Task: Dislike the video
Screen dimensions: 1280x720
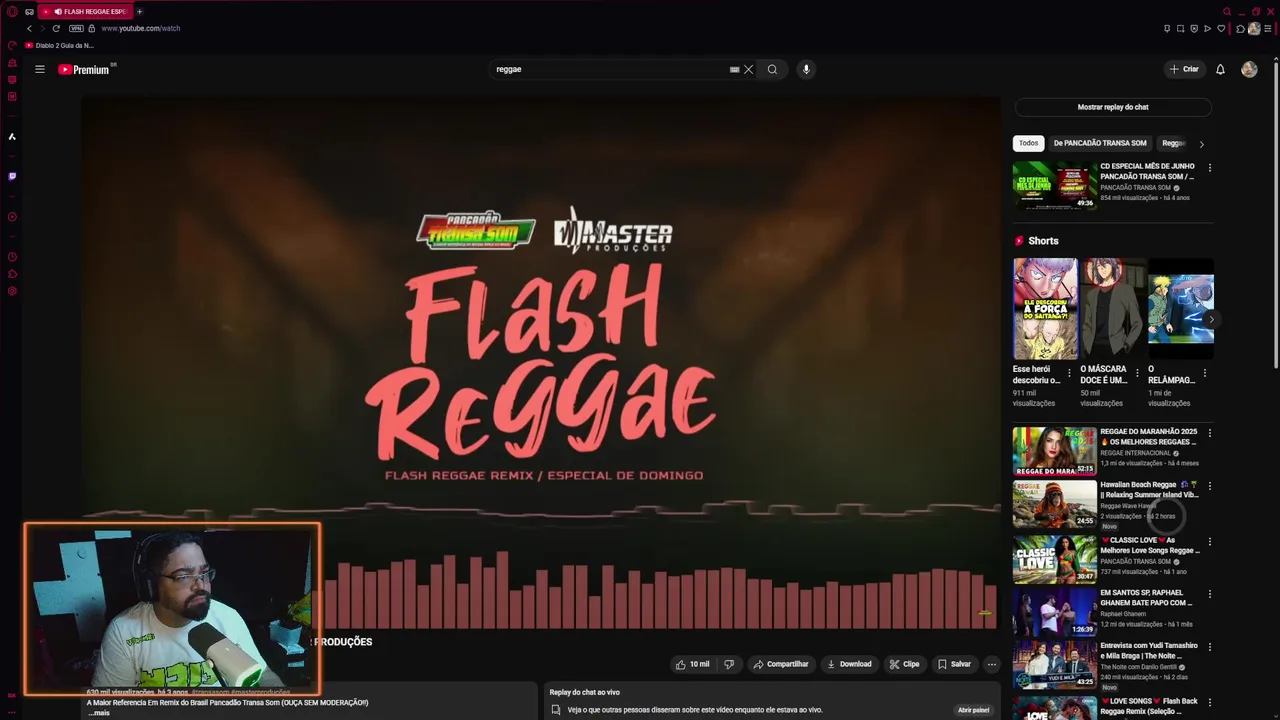Action: [729, 664]
